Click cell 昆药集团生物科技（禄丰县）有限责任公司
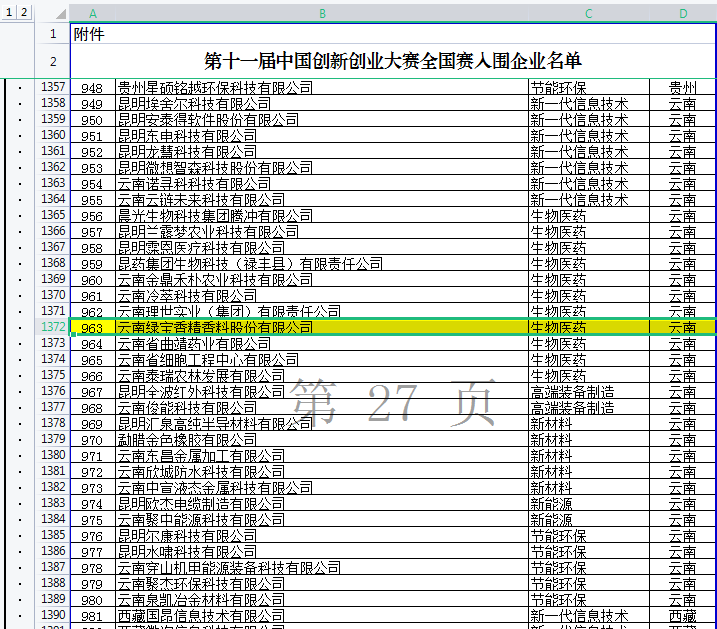The height and width of the screenshot is (629, 717). tap(322, 263)
